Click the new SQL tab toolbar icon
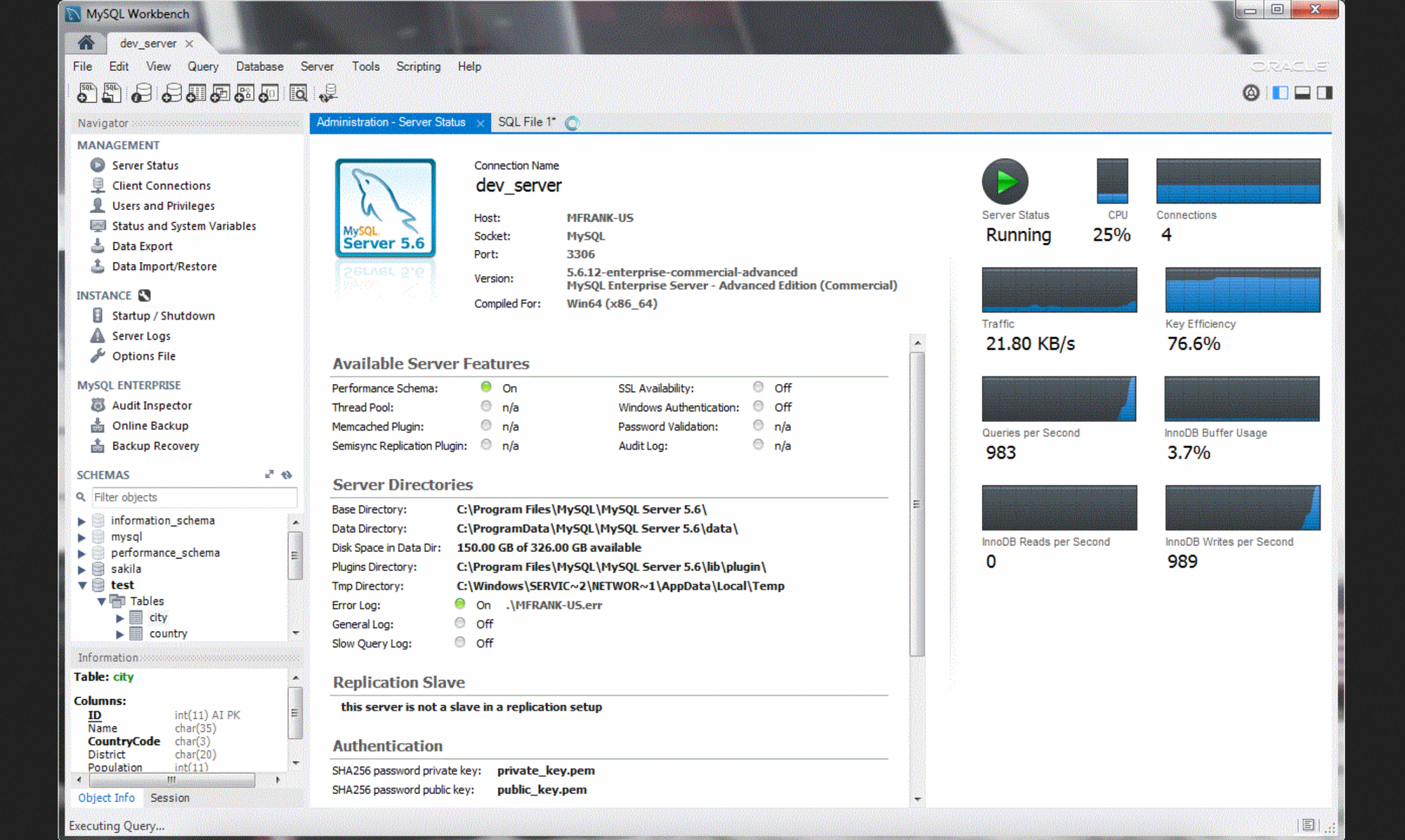The width and height of the screenshot is (1405, 840). [86, 93]
